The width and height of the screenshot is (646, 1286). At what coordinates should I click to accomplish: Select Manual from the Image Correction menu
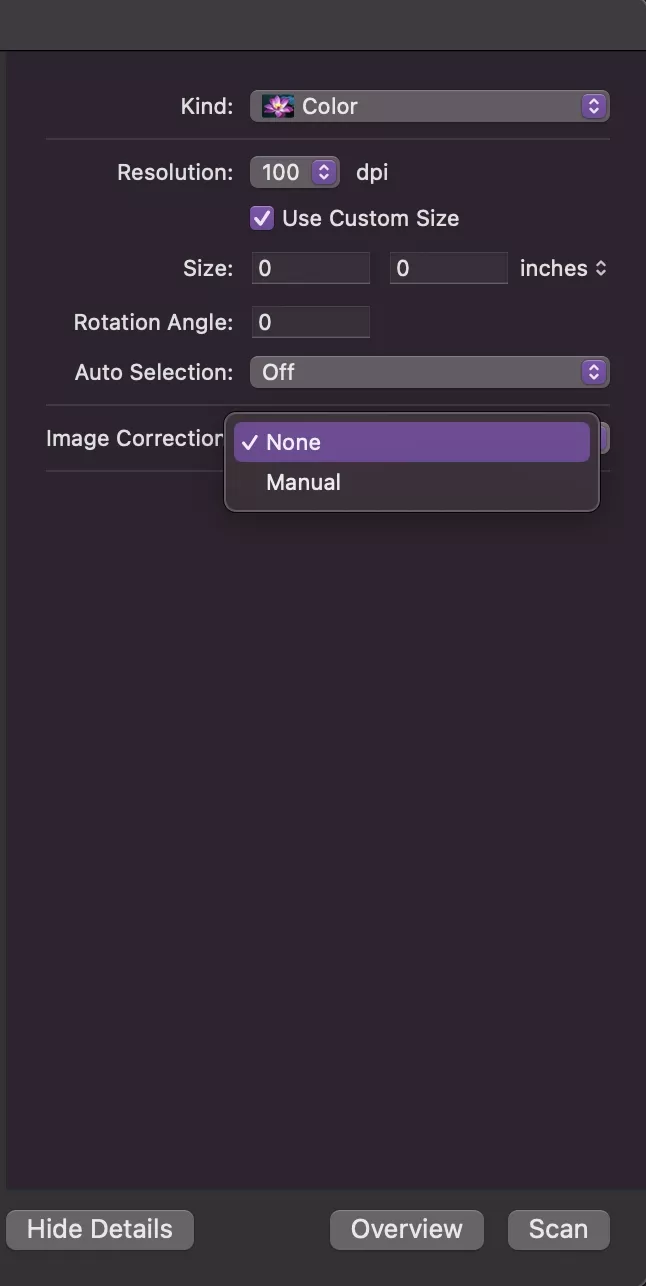pos(303,481)
